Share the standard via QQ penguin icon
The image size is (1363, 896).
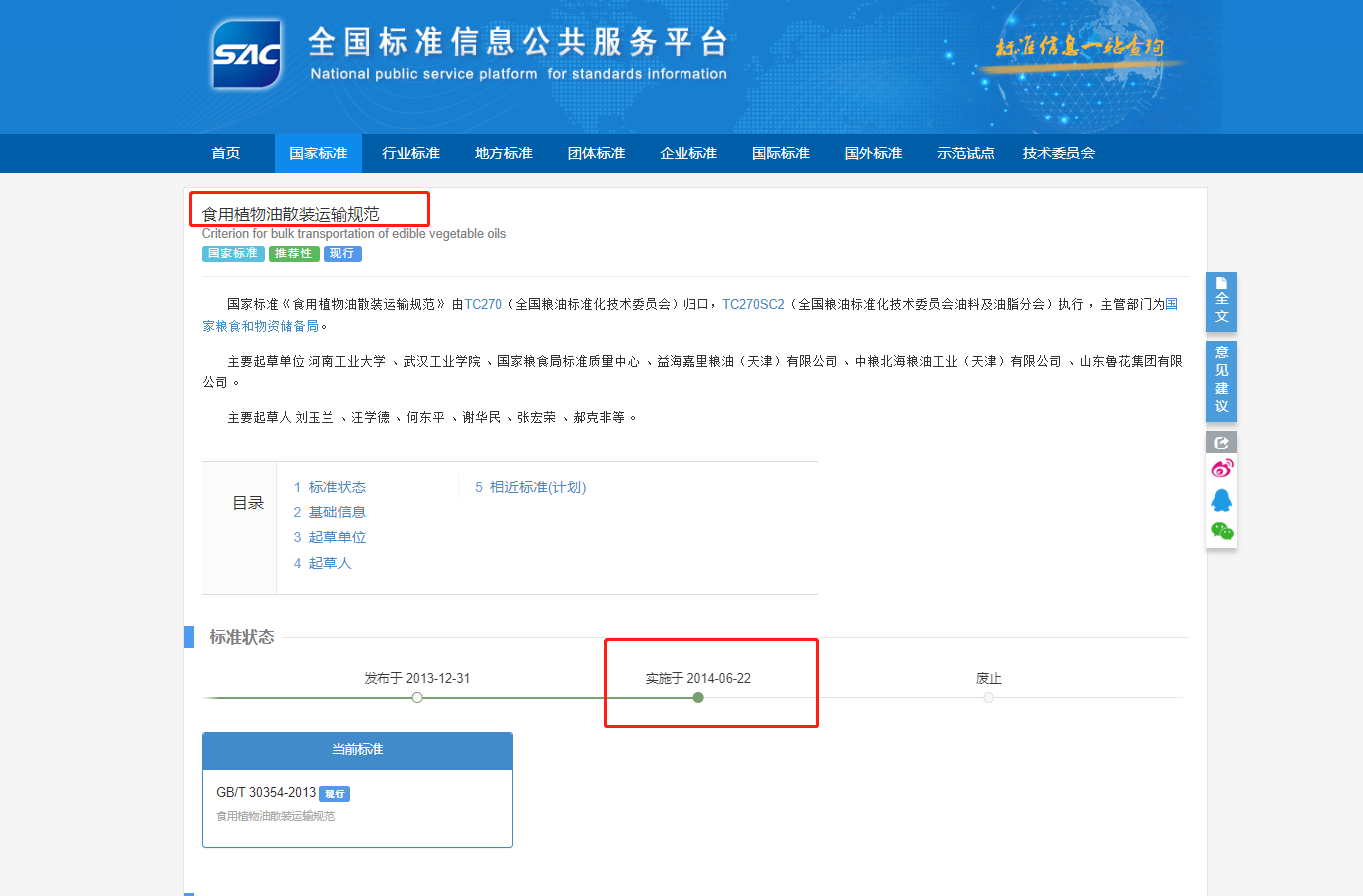click(1221, 498)
